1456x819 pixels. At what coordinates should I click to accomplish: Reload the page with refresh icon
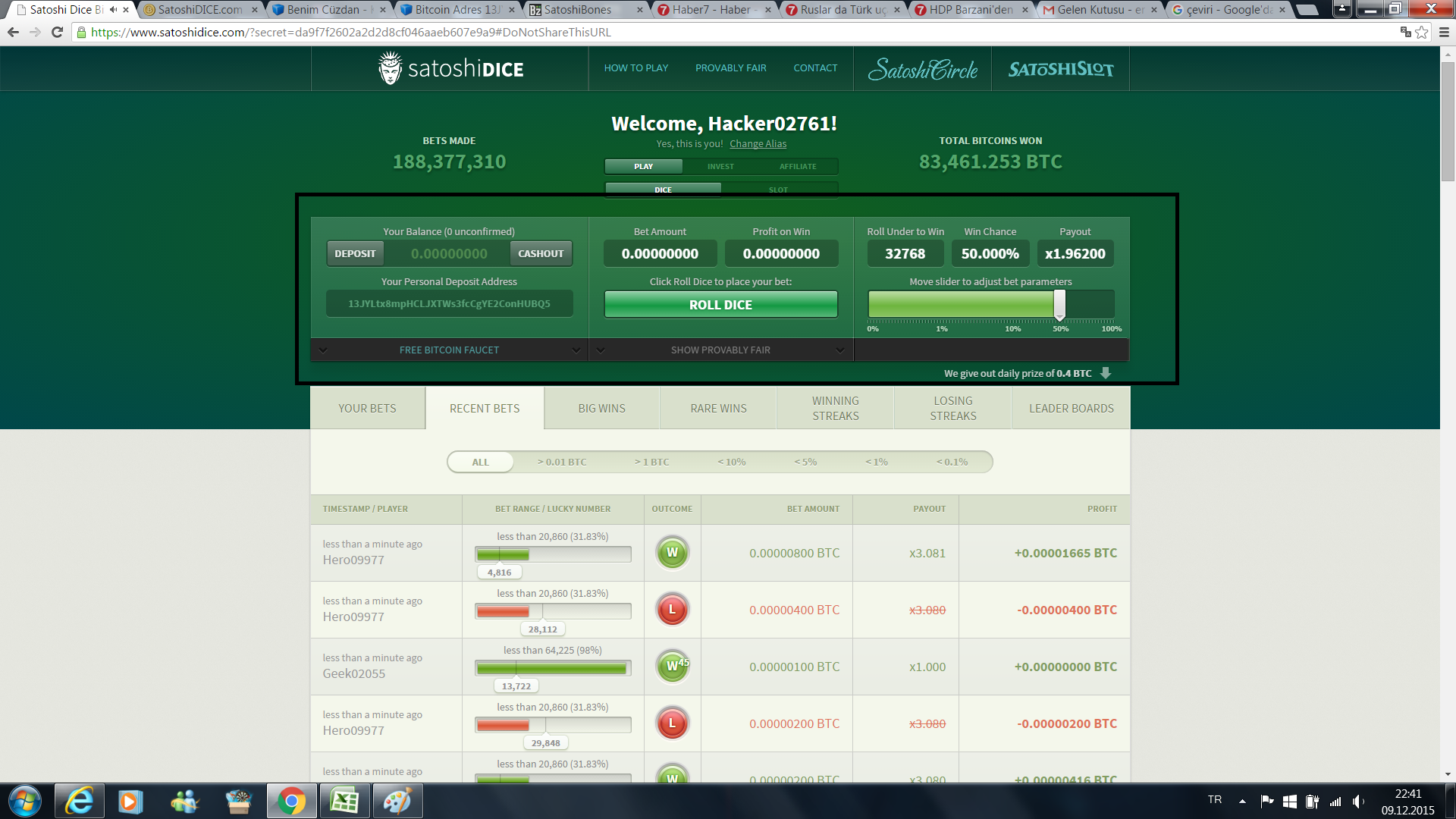57,32
